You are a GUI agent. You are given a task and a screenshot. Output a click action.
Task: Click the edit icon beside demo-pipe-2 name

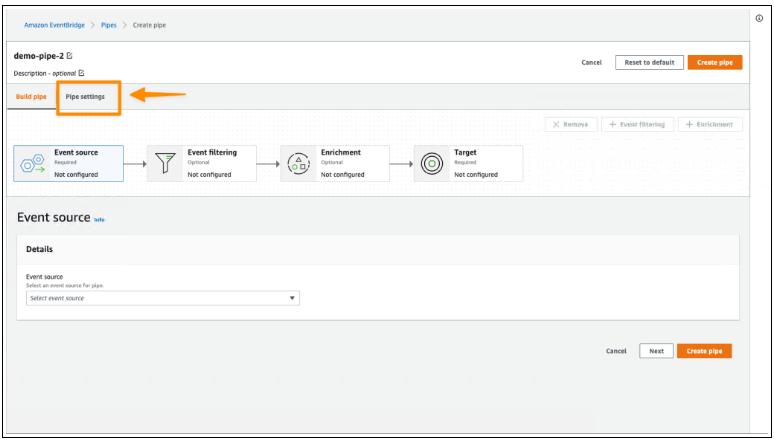(69, 56)
